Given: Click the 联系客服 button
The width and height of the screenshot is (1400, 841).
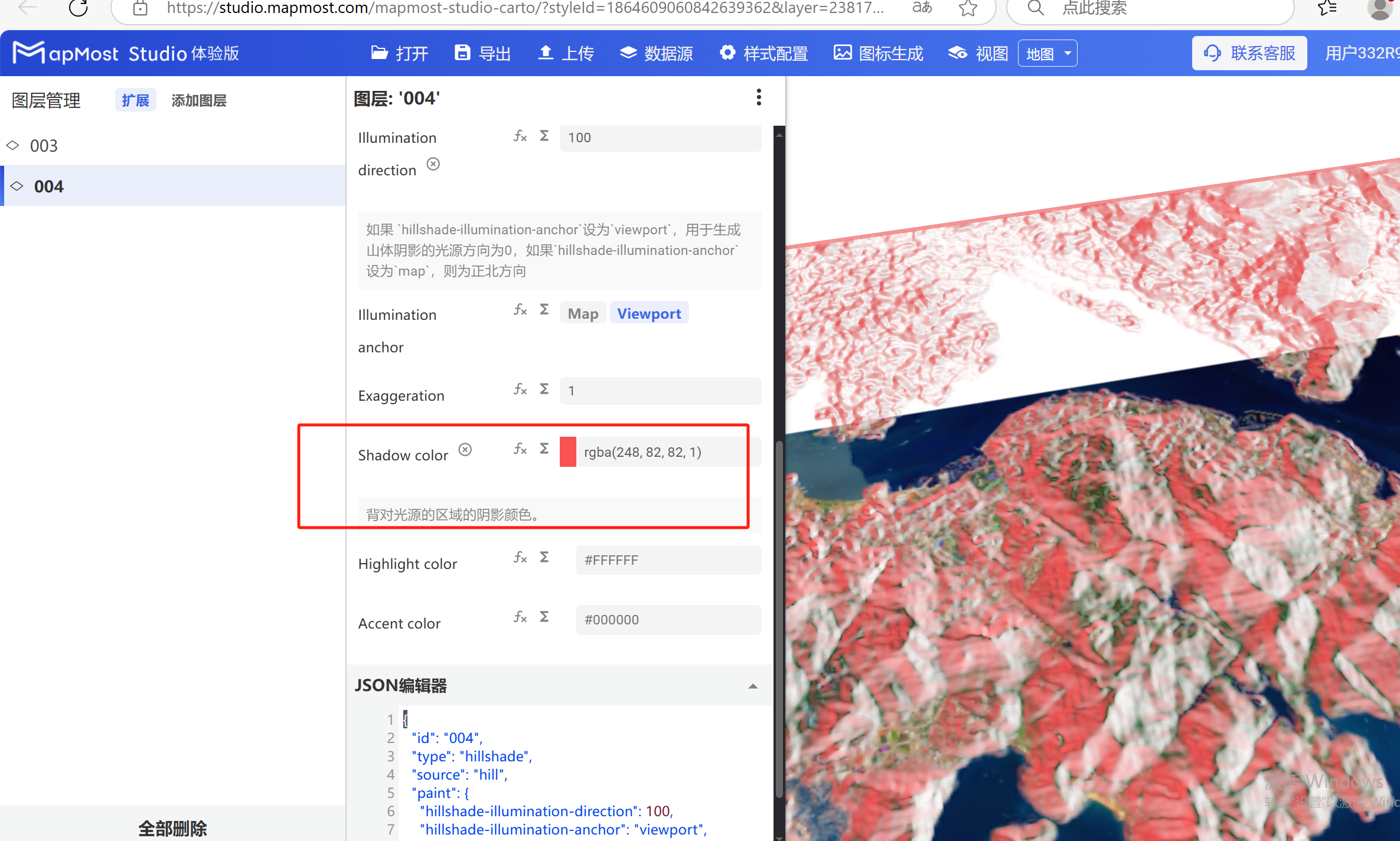Looking at the screenshot, I should tap(1249, 54).
